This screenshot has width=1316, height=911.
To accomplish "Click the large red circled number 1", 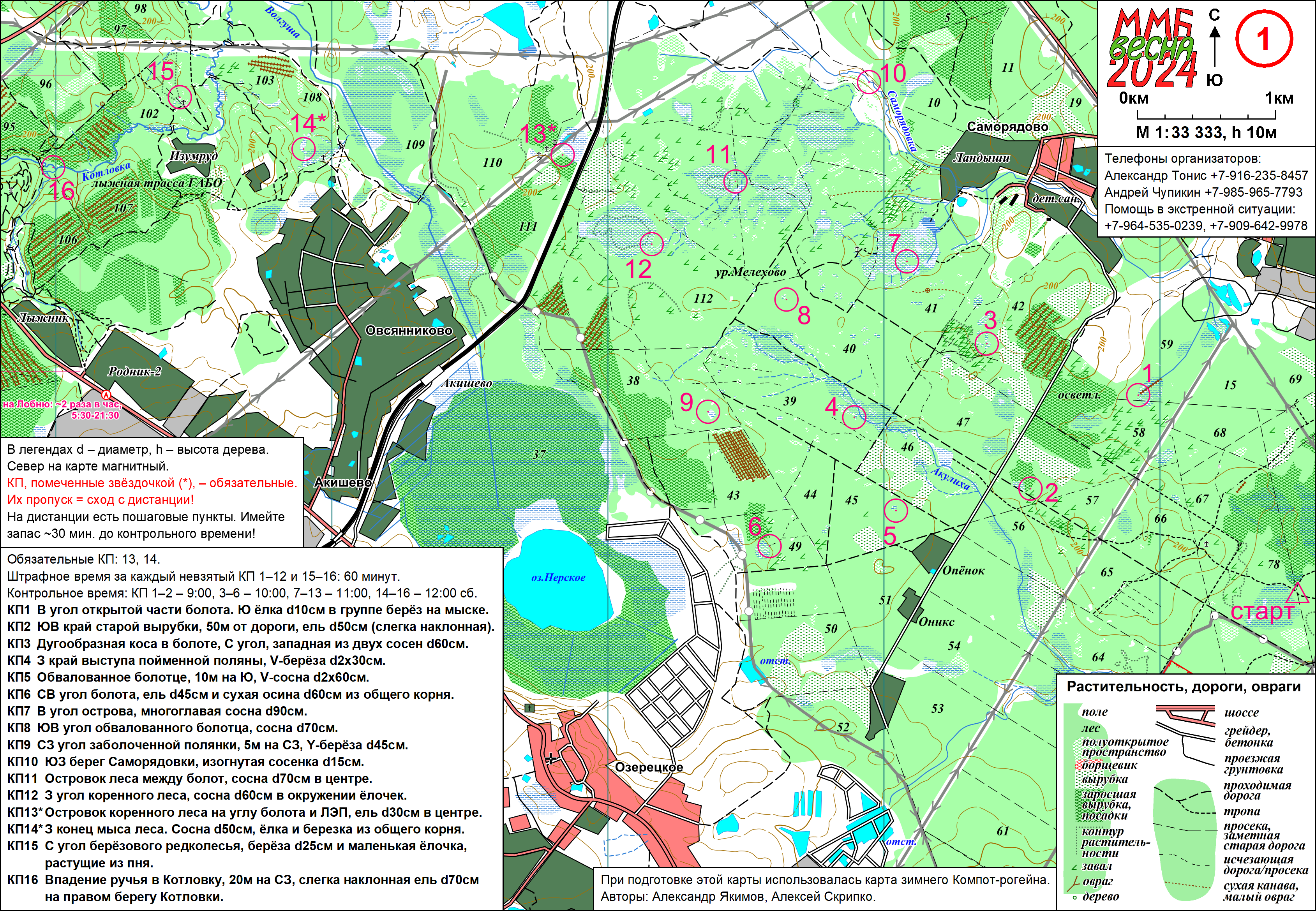I will tap(1264, 39).
